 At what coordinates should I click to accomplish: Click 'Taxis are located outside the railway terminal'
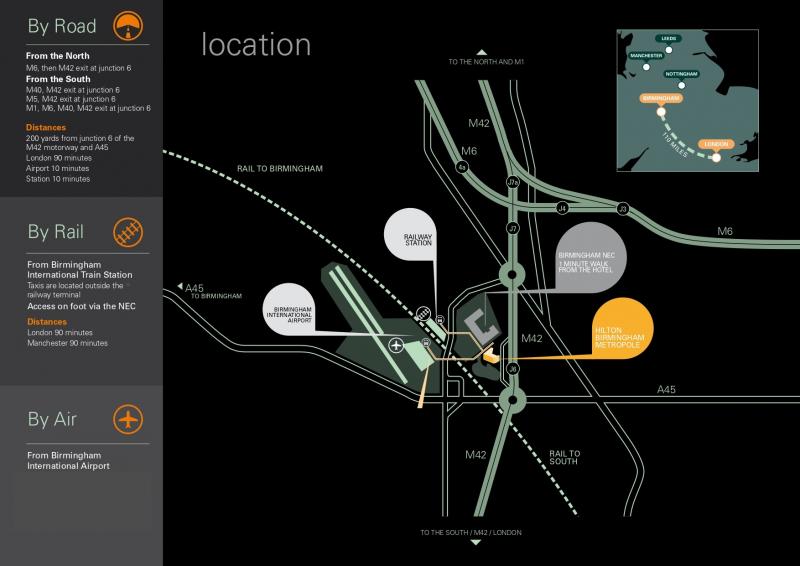pos(76,290)
